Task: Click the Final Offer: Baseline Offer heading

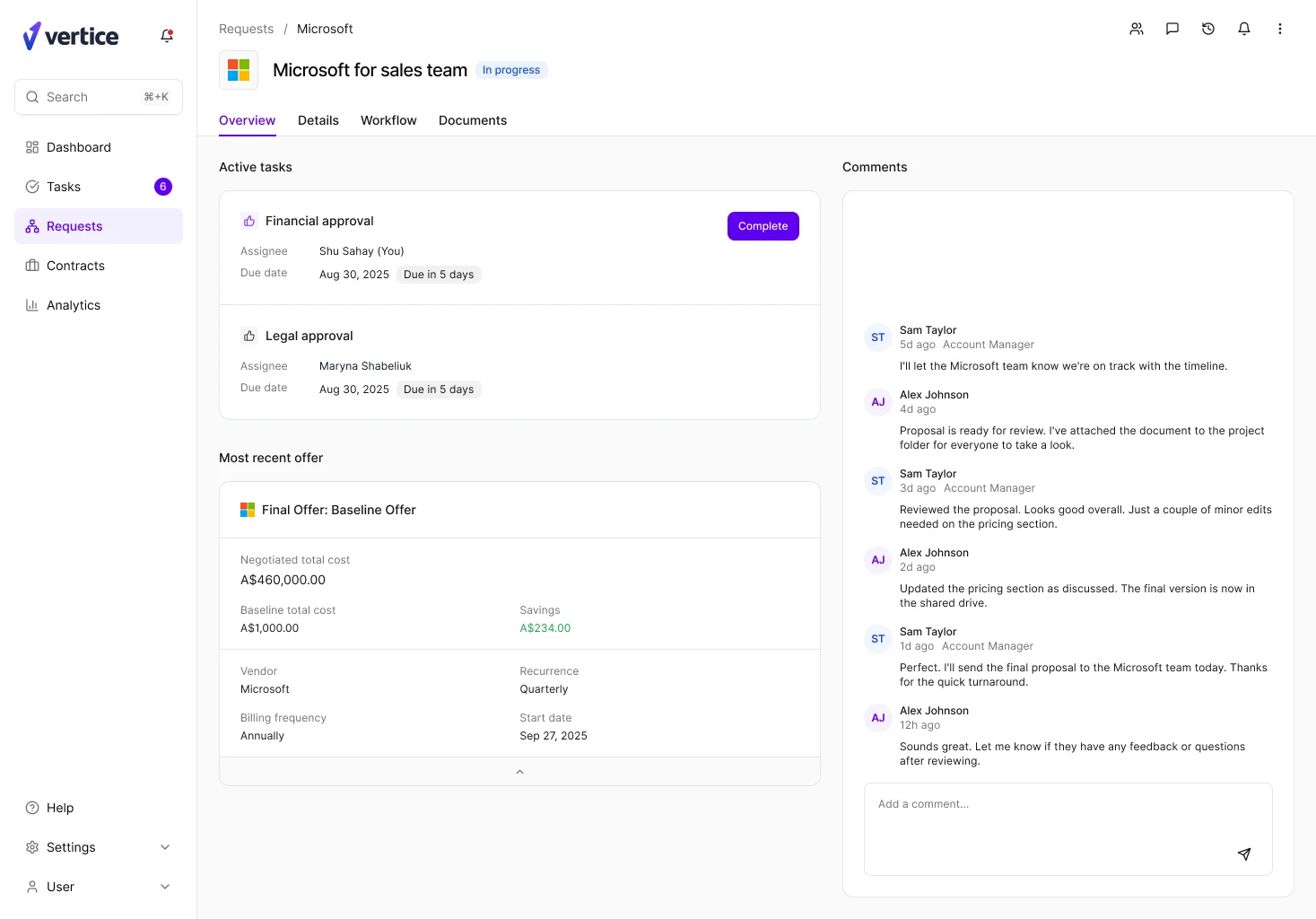Action: point(339,510)
